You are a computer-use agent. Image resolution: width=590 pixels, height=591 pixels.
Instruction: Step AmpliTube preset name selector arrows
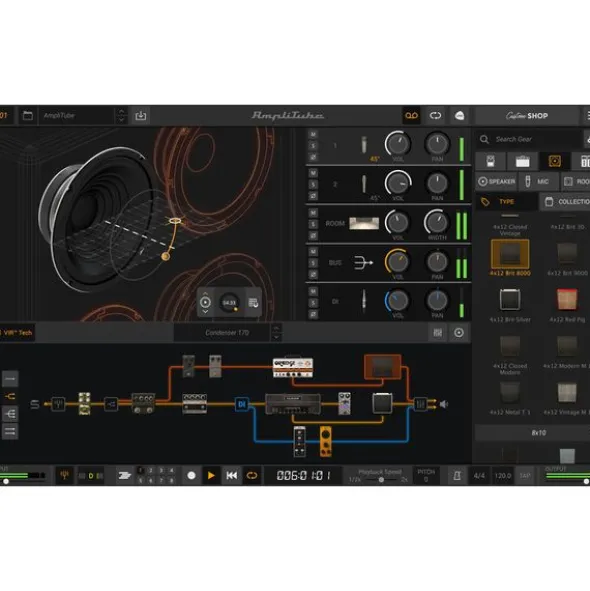tap(121, 116)
